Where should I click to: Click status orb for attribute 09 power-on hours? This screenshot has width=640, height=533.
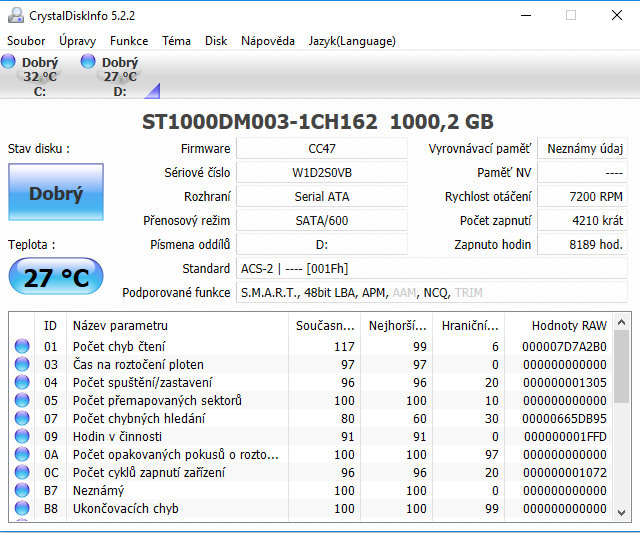(x=22, y=436)
